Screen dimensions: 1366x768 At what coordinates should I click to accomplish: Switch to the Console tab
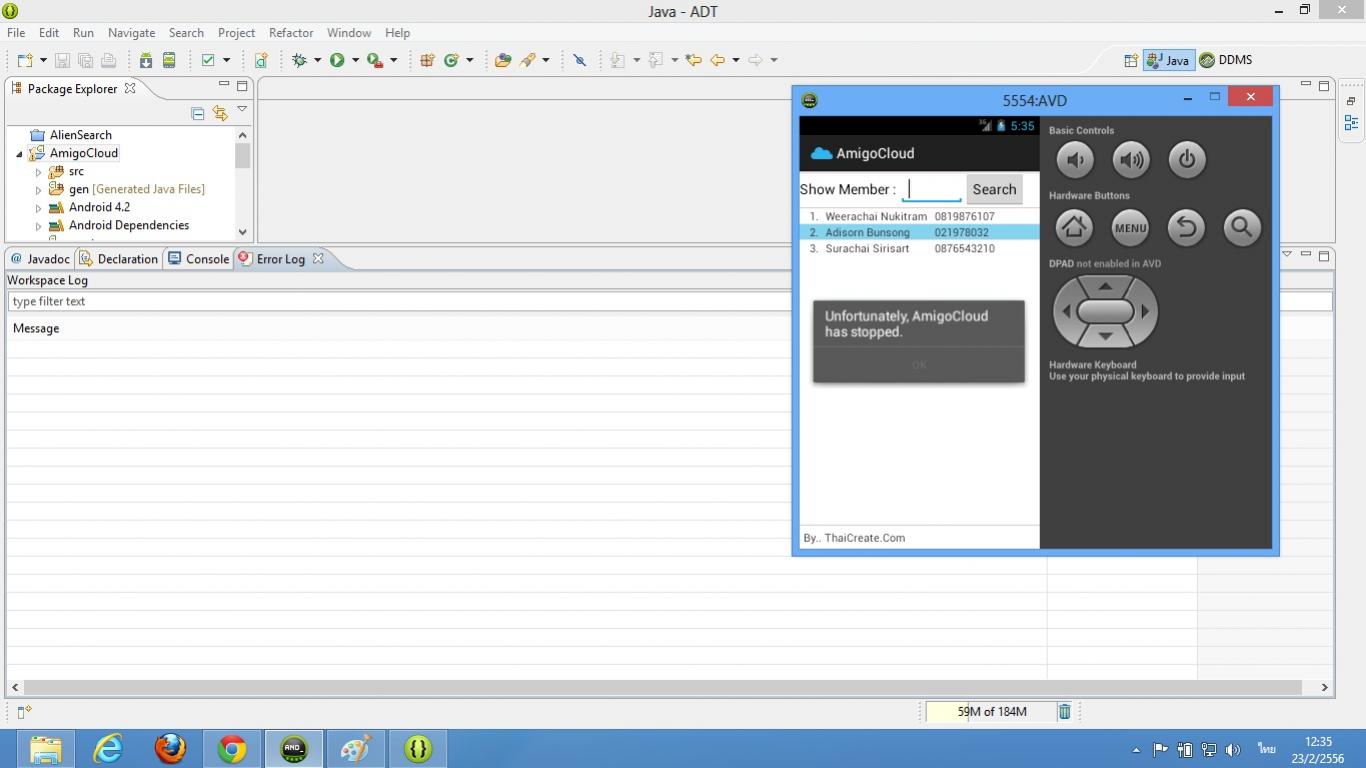(199, 259)
